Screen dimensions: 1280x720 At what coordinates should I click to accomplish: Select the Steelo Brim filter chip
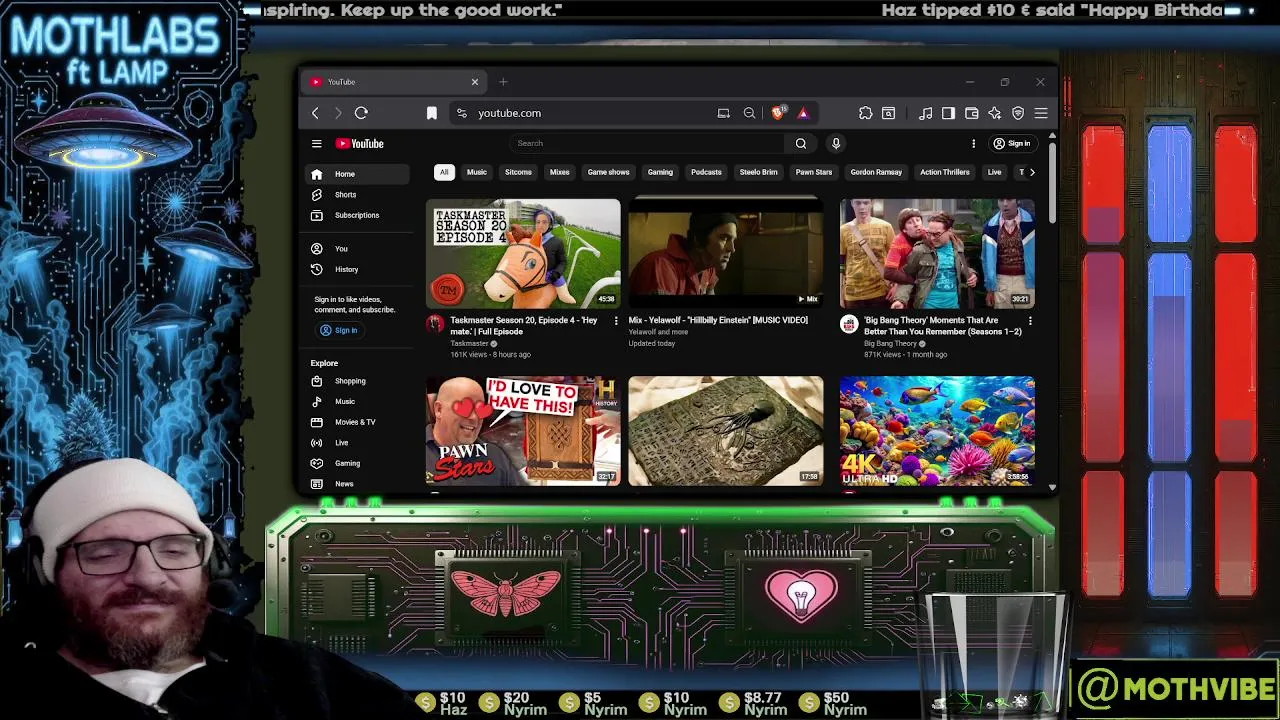click(x=758, y=172)
